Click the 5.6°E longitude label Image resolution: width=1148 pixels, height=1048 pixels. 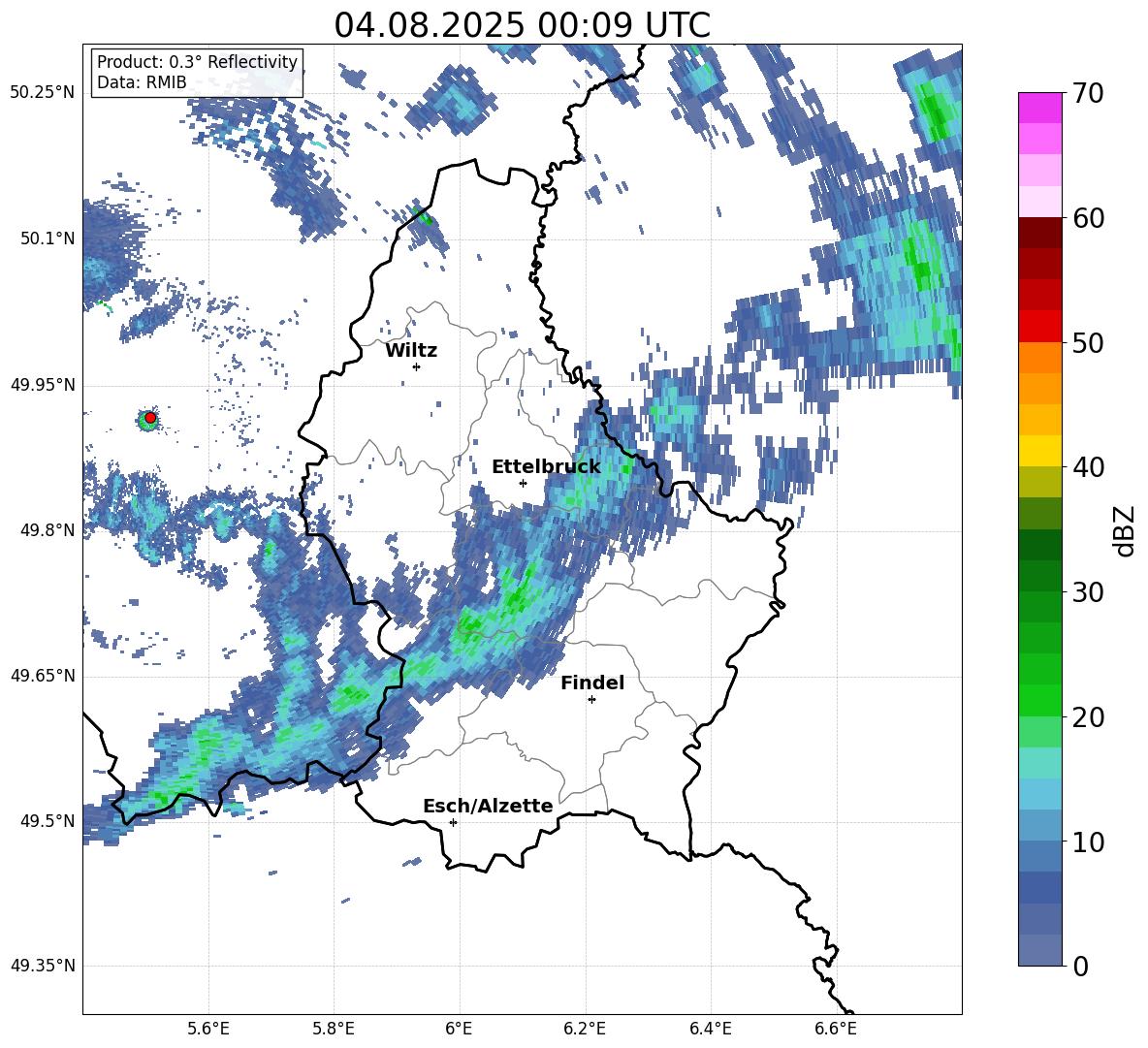coord(208,1029)
